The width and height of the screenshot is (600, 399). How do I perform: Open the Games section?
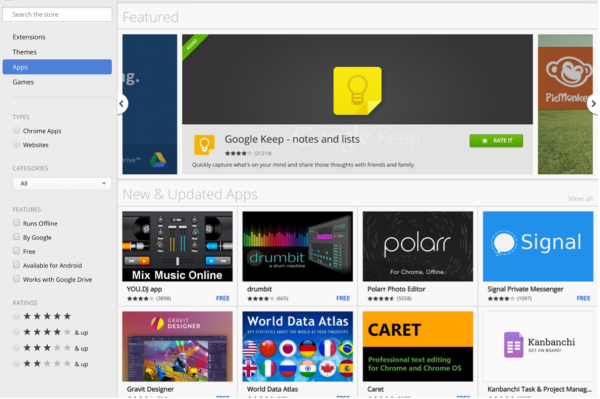coord(23,82)
